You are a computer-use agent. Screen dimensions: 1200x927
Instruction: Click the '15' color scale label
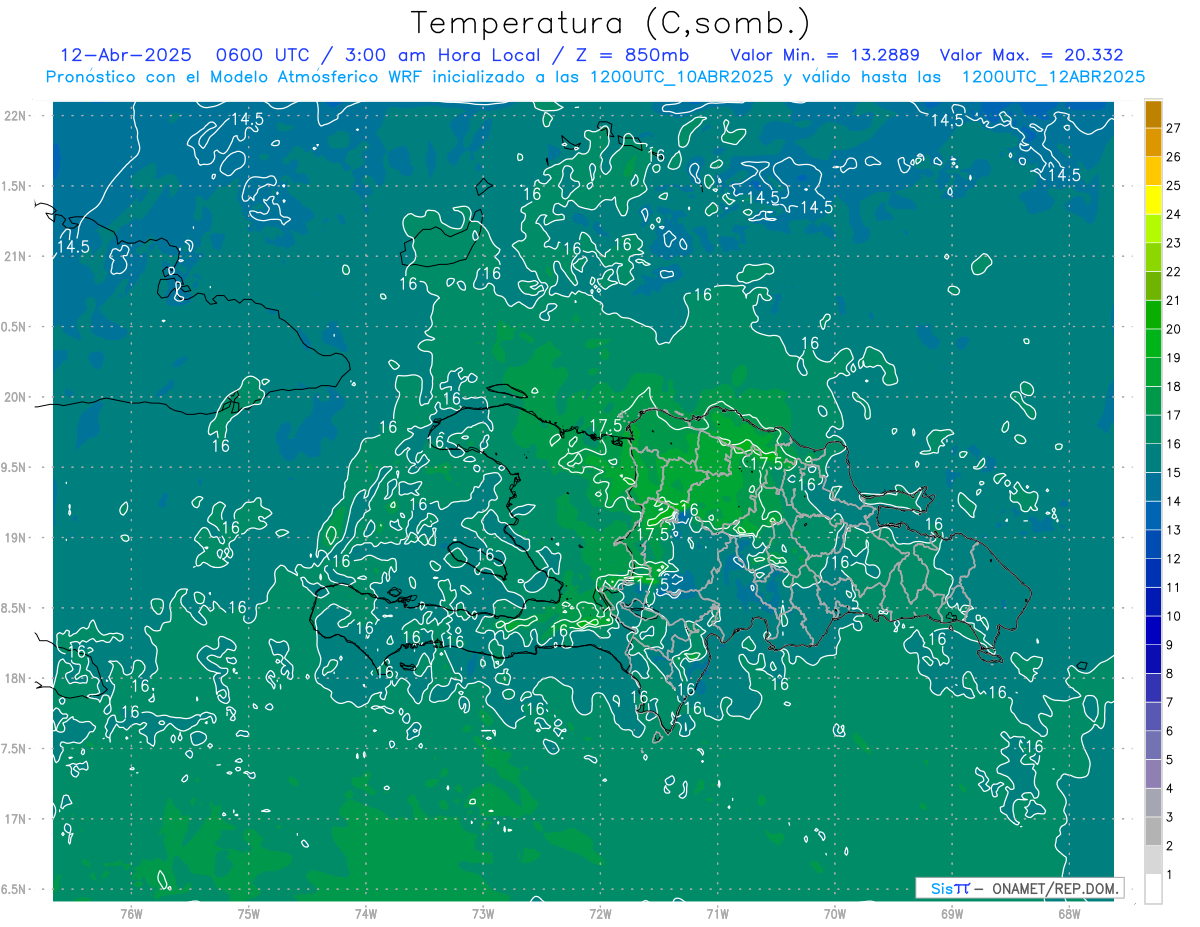pos(1174,473)
